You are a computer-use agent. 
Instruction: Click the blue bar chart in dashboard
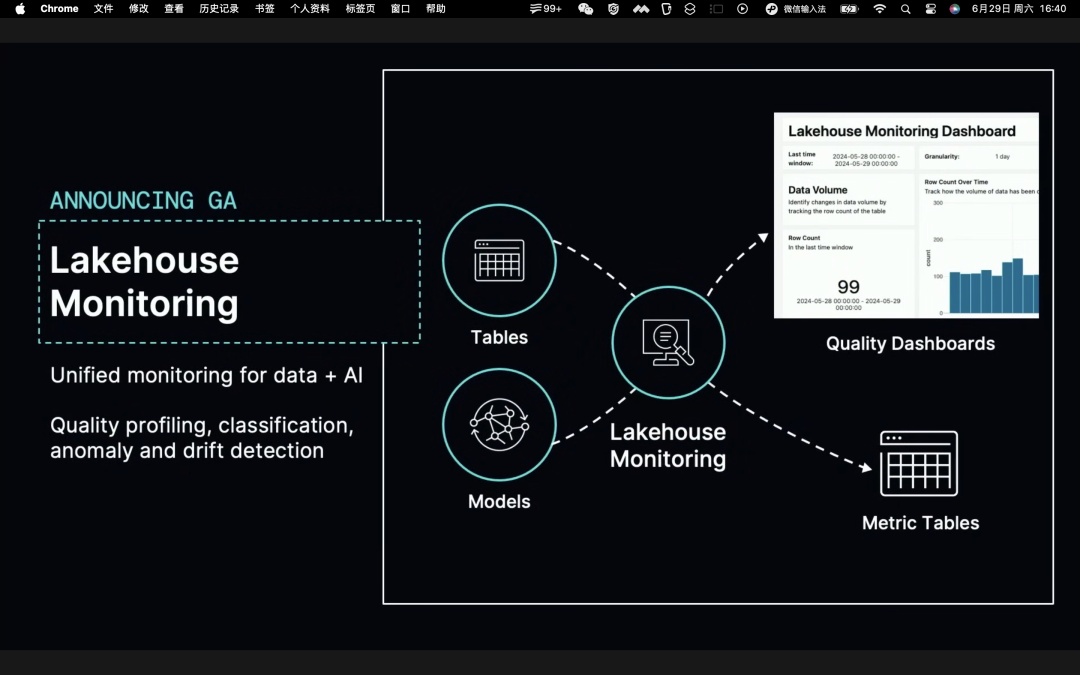tap(994, 285)
